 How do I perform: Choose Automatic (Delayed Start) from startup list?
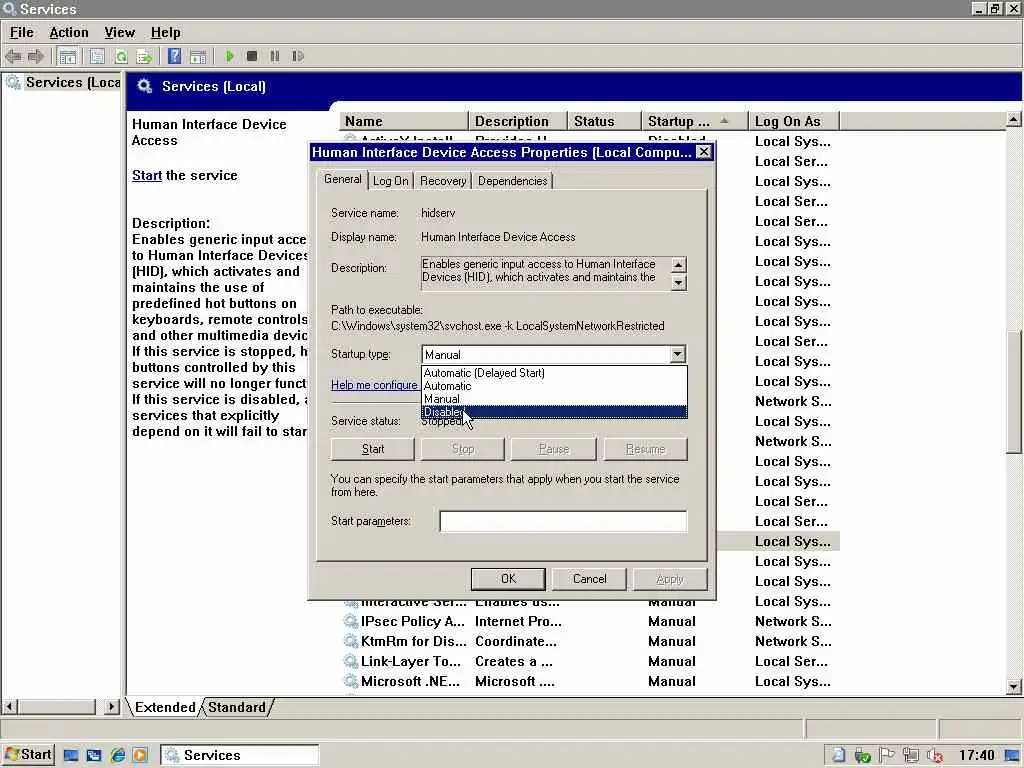point(554,373)
